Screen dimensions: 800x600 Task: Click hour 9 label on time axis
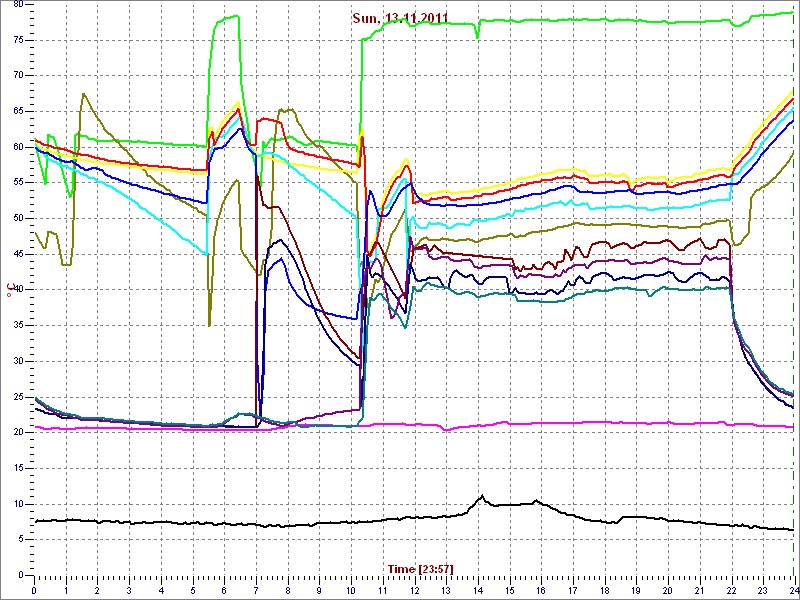coord(320,590)
